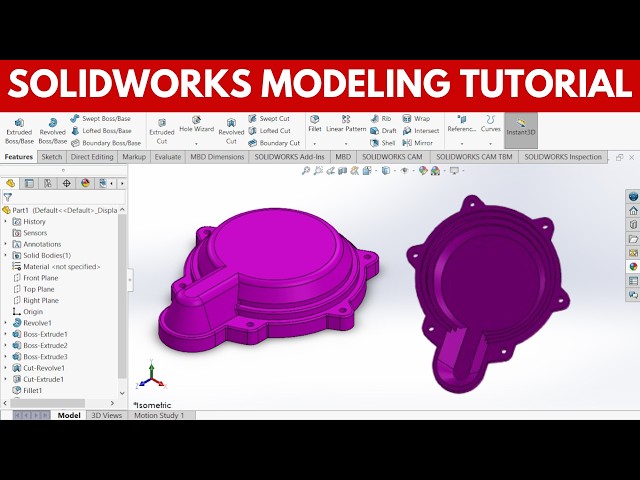Click the Revolved Boss/Base tool
Image resolution: width=640 pixels, height=480 pixels.
pos(53,131)
